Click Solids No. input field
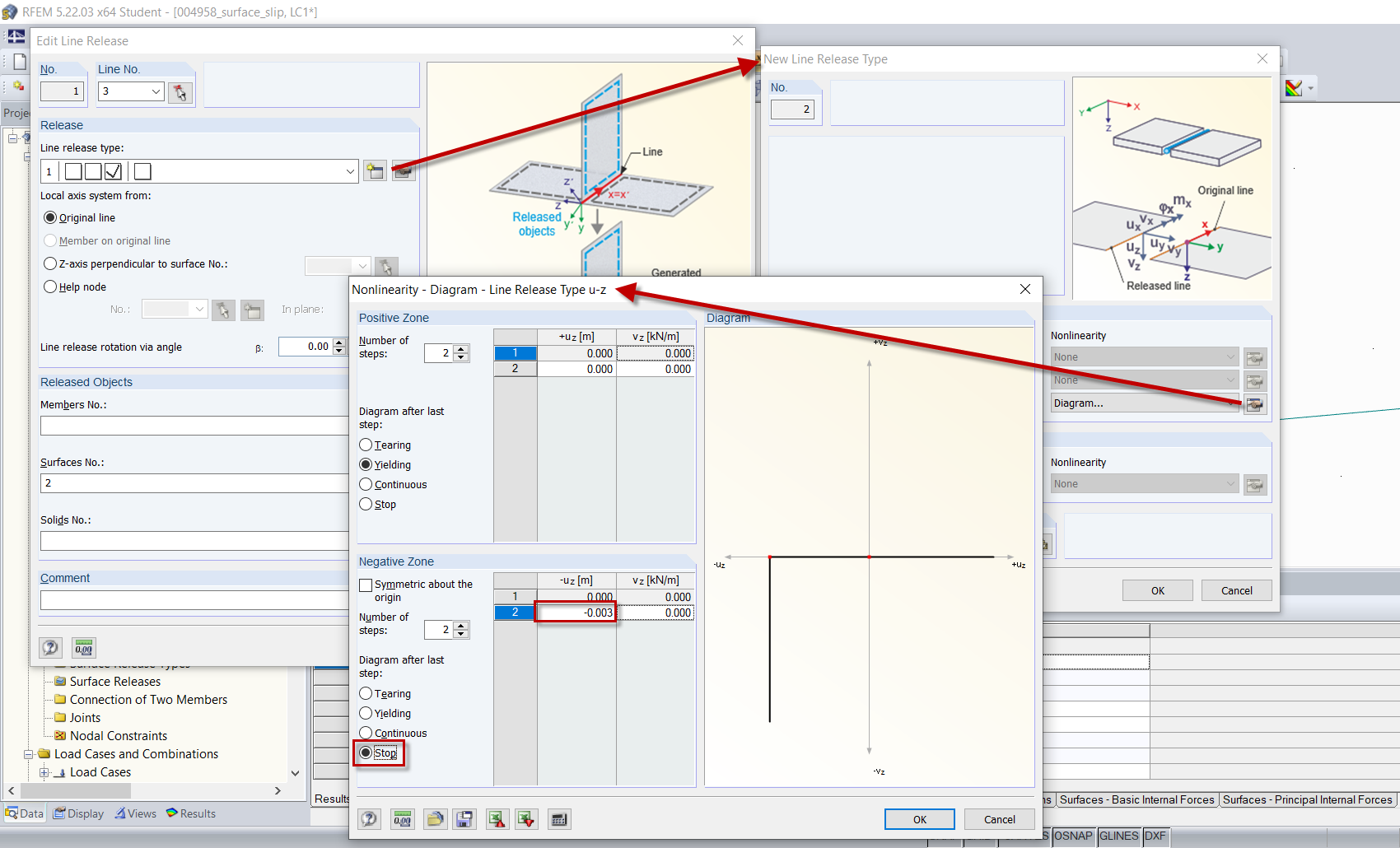 click(194, 540)
